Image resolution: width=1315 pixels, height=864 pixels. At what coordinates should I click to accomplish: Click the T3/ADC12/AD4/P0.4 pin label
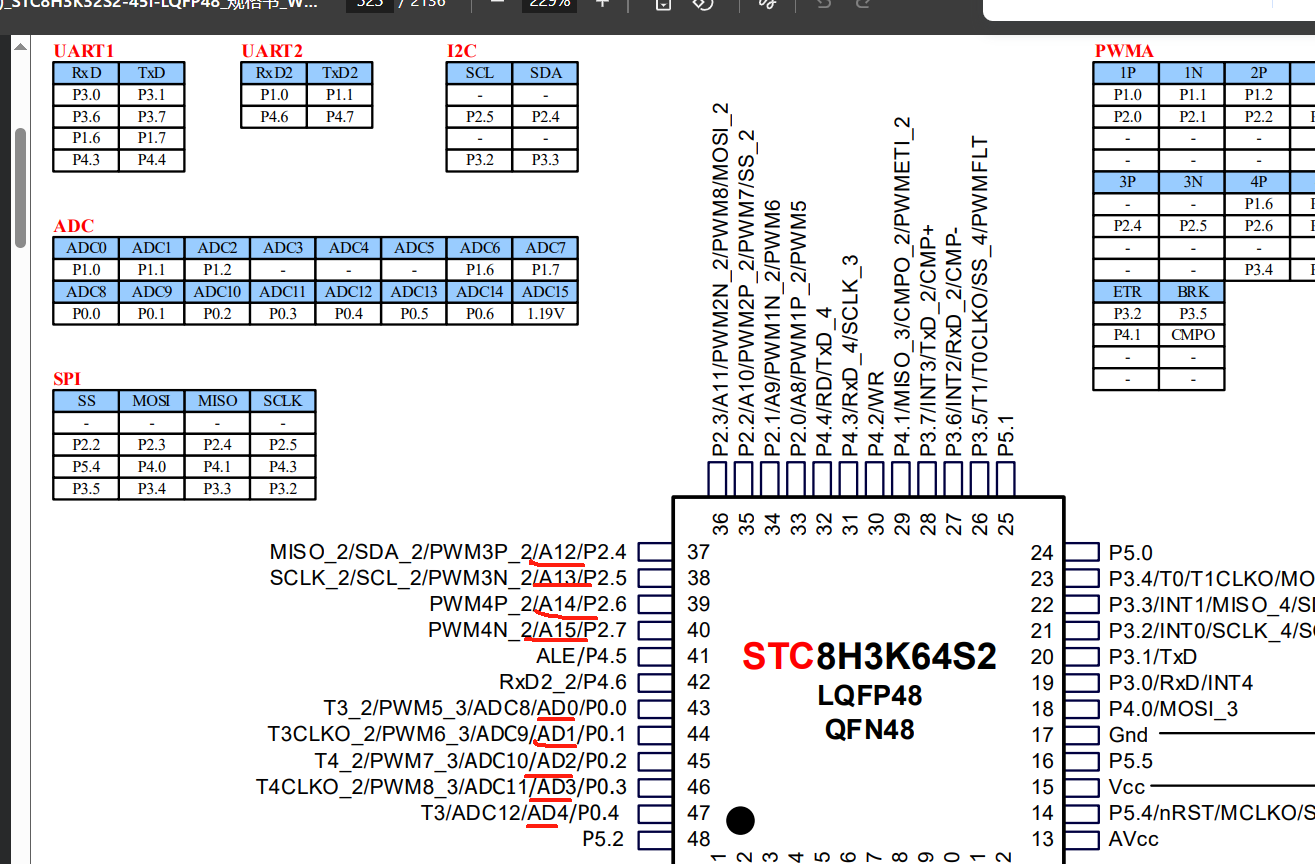(x=521, y=813)
